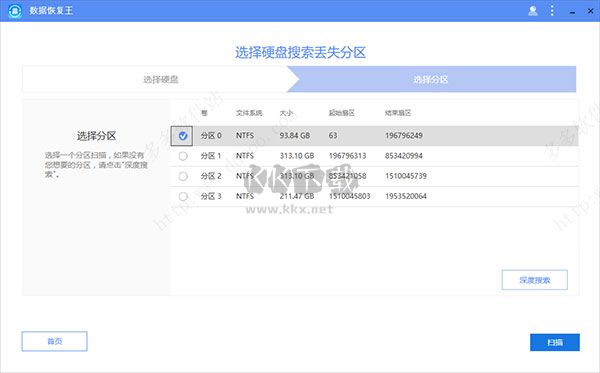Click the app logo icon in the title bar
The image size is (600, 373).
15,10
